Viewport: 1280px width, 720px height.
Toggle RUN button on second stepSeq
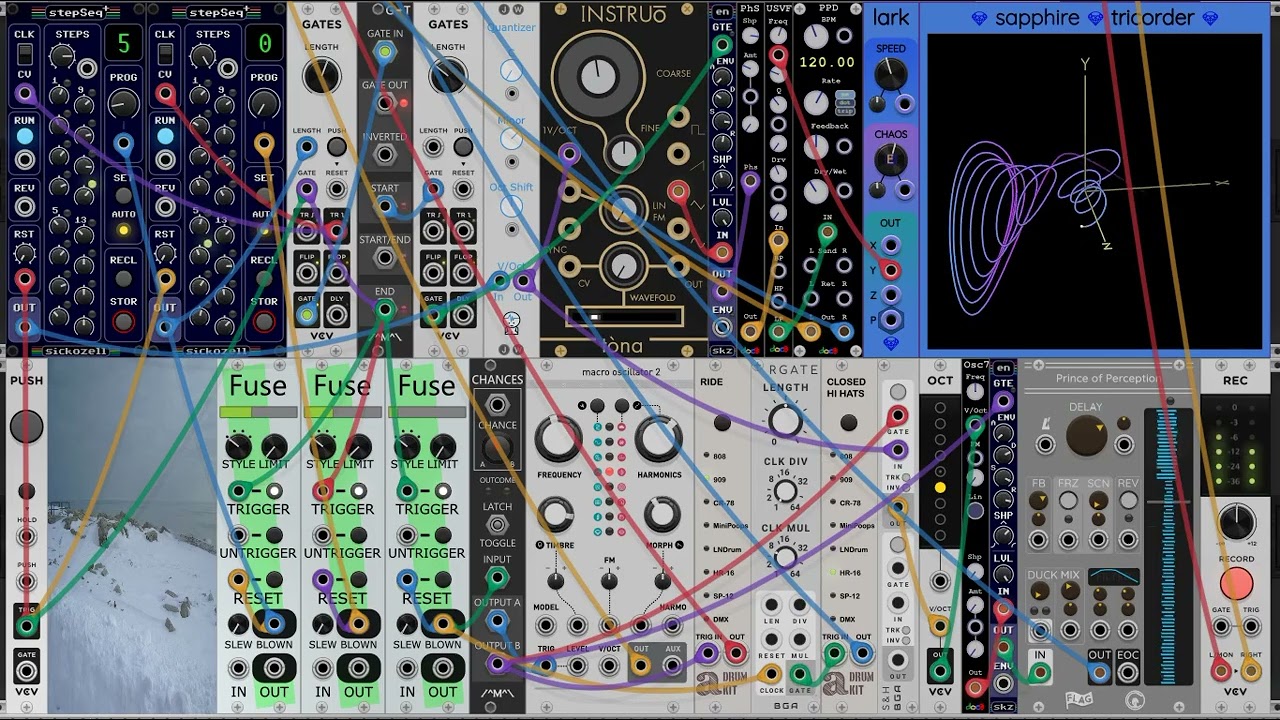click(165, 137)
